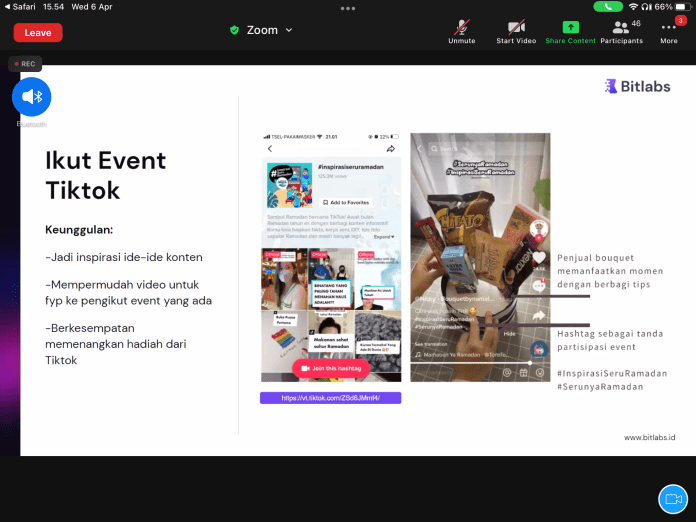Screen dimensions: 696x522
Task: Click the 'Keunggulan:' subheading
Action: (79, 230)
